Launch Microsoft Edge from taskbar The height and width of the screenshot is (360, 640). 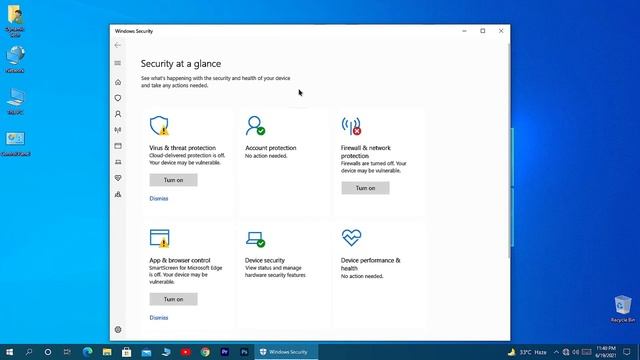[87, 352]
